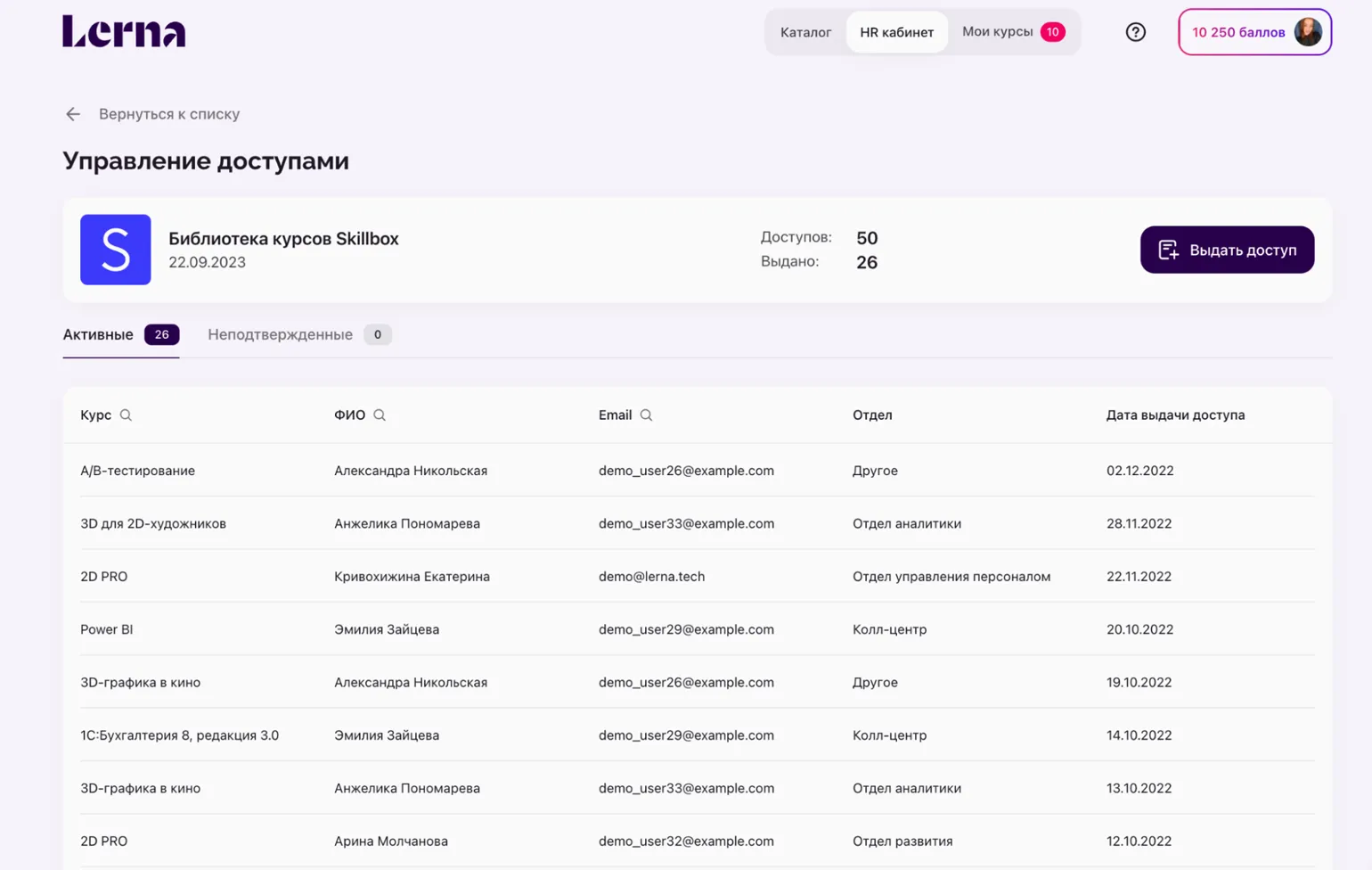Switch to the Неподтвержденные tab
This screenshot has height=870, width=1372.
pyautogui.click(x=280, y=335)
